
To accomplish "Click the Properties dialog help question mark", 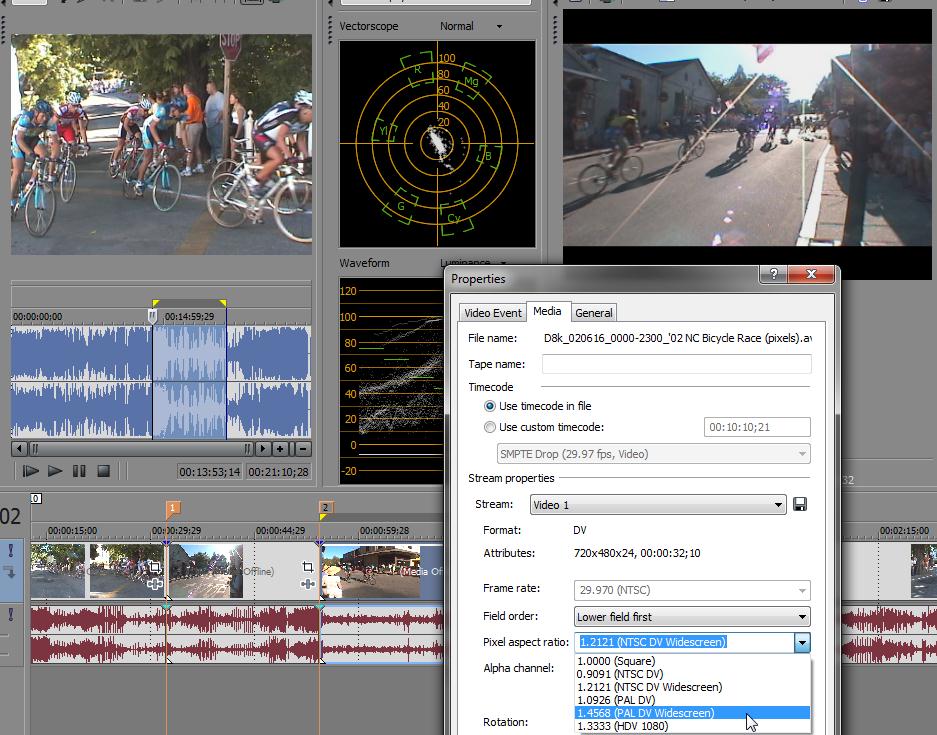I will click(x=771, y=274).
